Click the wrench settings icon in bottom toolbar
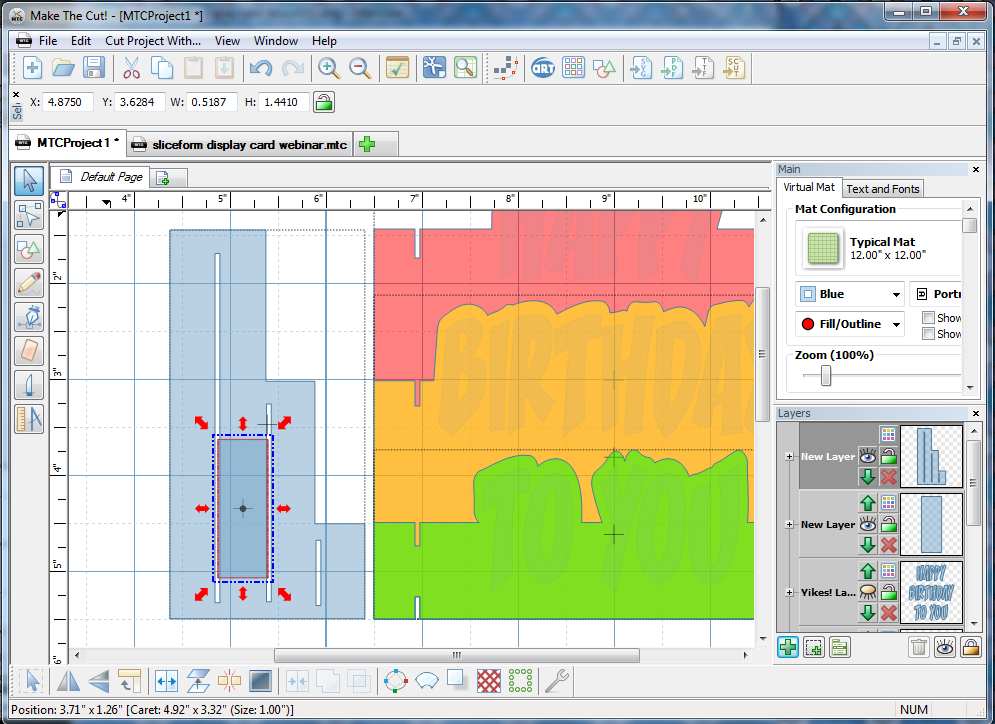The height and width of the screenshot is (724, 995). coord(557,681)
